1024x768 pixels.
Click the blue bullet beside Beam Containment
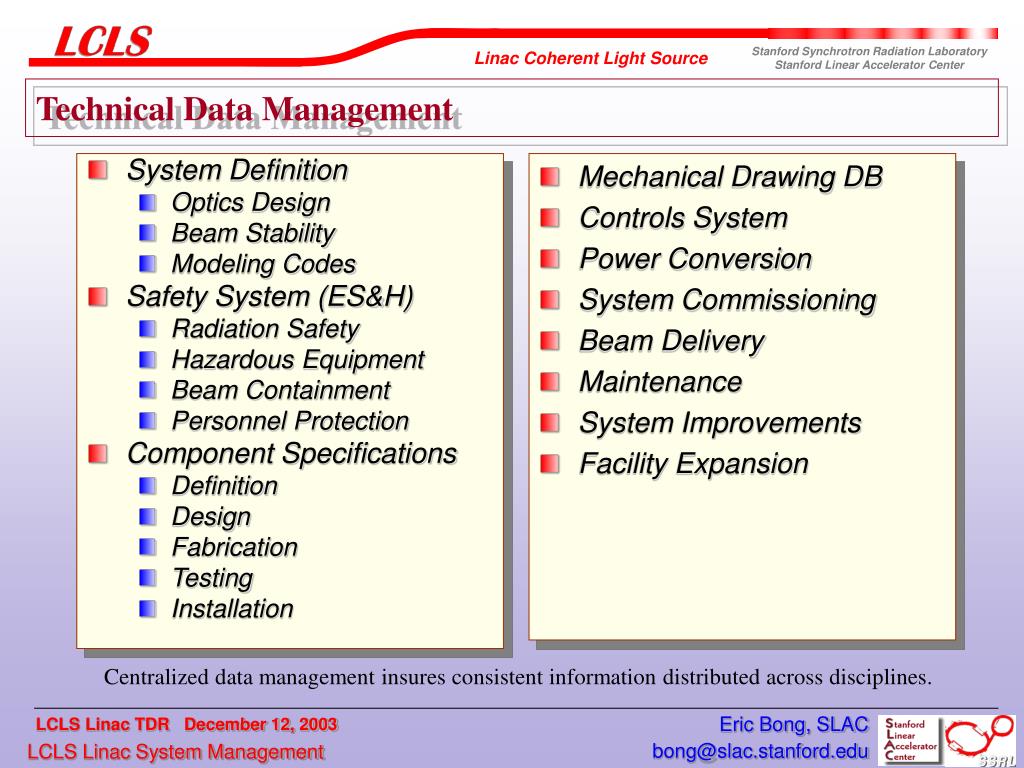[x=148, y=390]
